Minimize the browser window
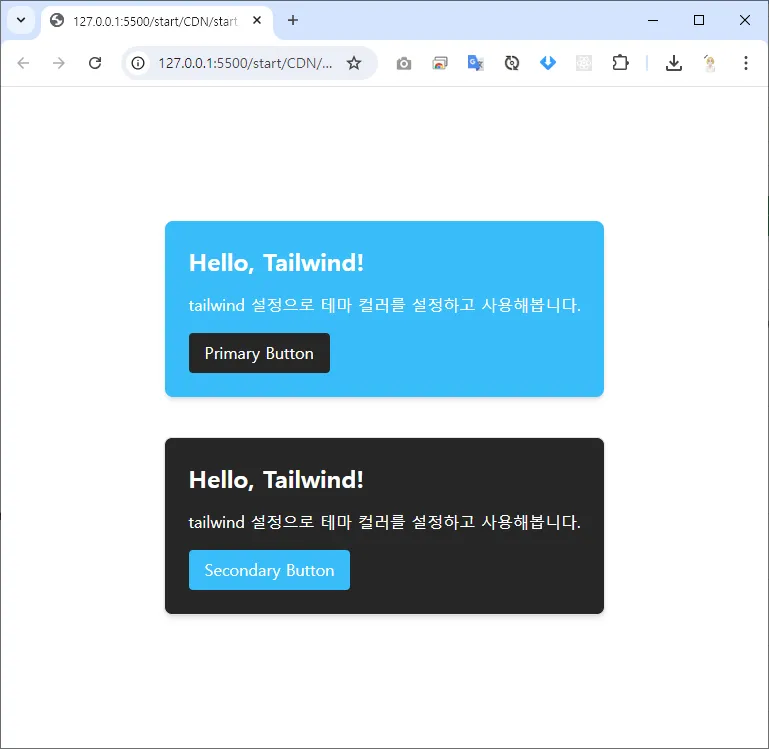This screenshot has height=749, width=769. [653, 20]
